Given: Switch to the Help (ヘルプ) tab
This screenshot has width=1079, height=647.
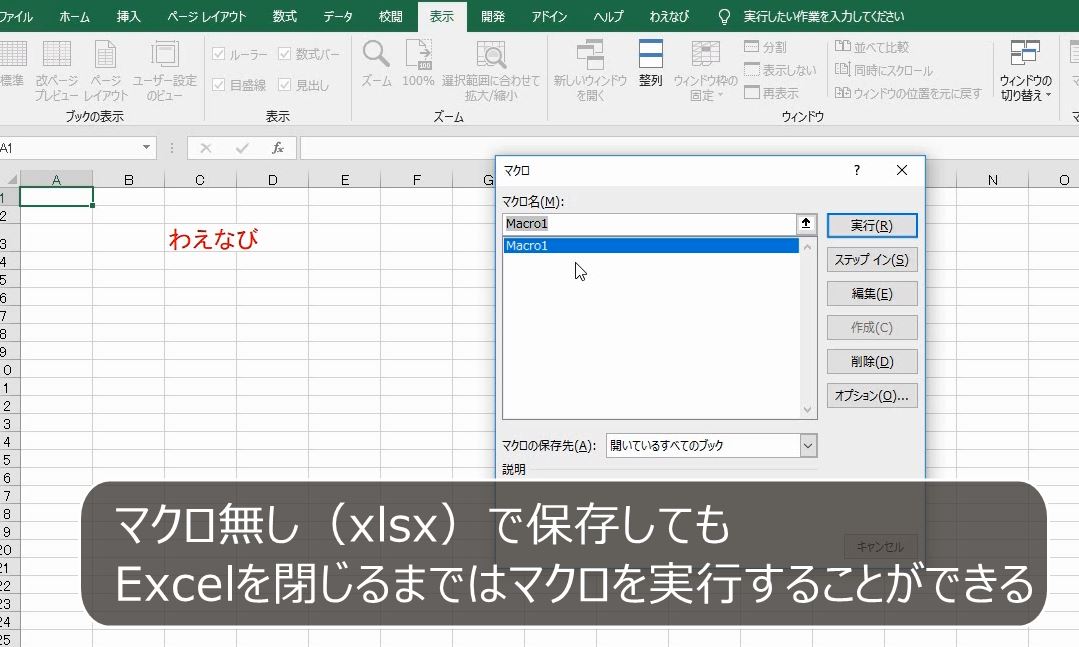Looking at the screenshot, I should [608, 16].
